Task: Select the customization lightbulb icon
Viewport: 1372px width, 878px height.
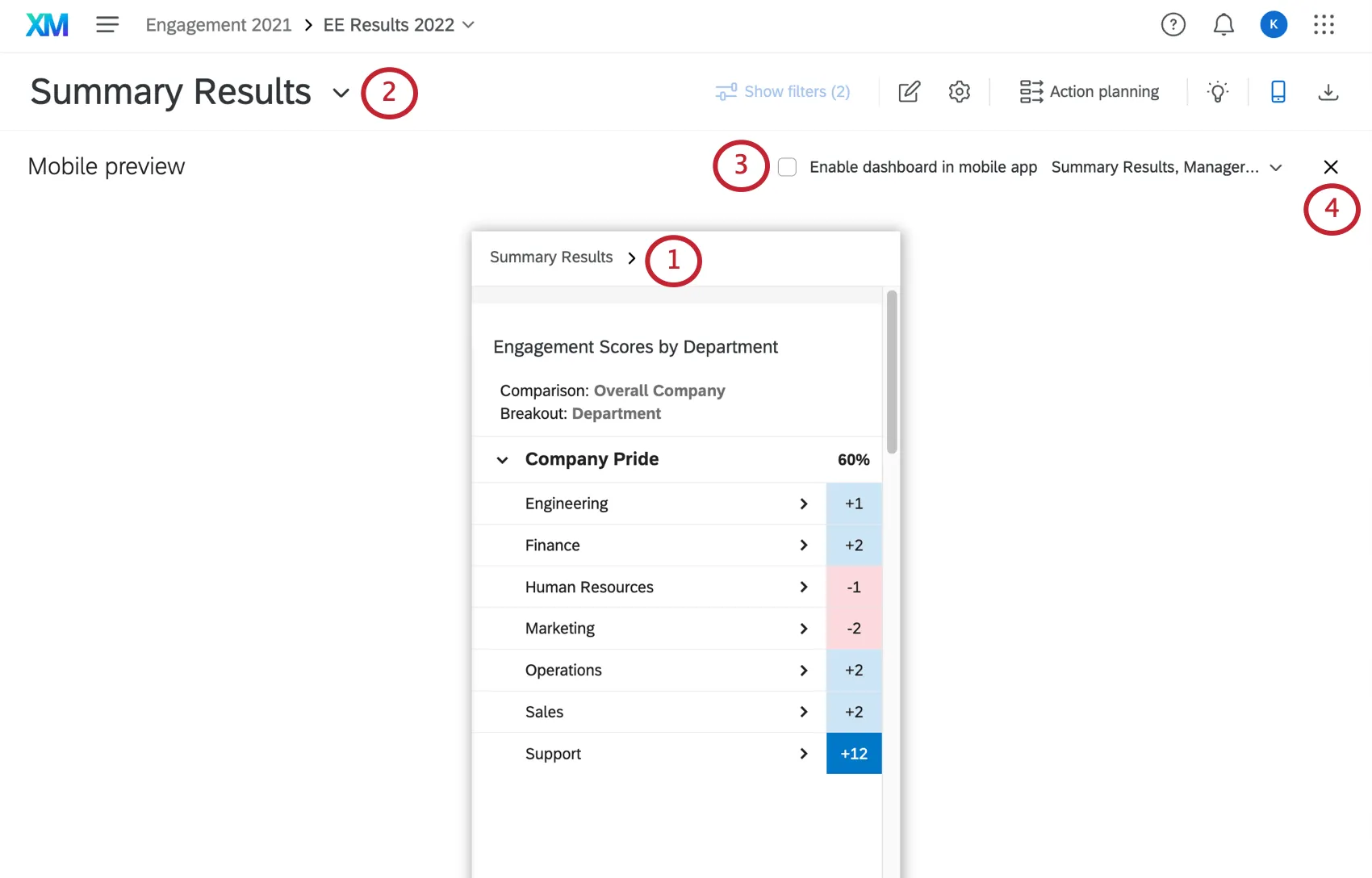Action: [x=1218, y=91]
